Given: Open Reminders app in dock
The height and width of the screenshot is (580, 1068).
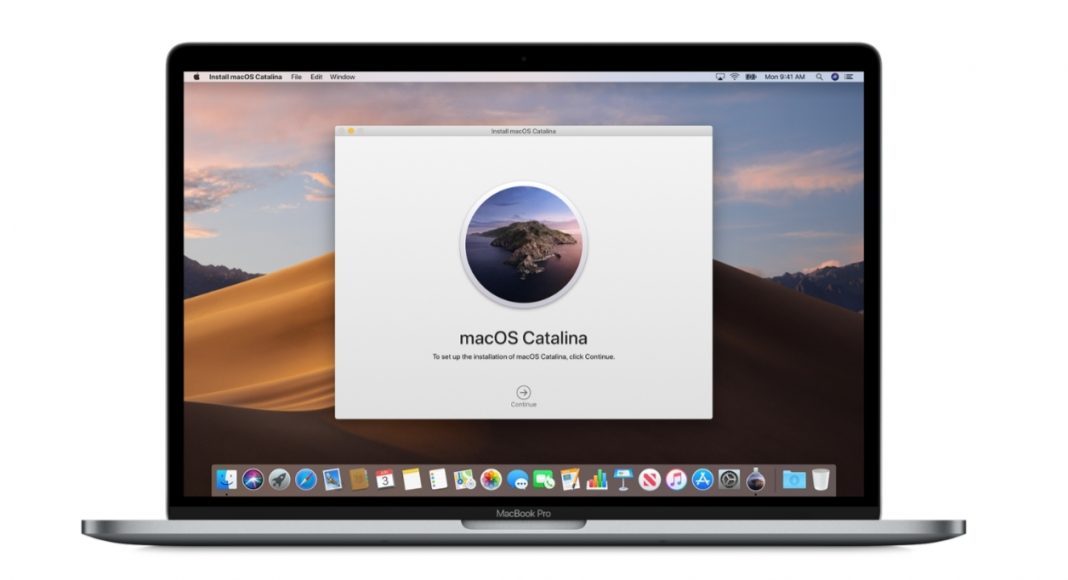Looking at the screenshot, I should click(438, 480).
